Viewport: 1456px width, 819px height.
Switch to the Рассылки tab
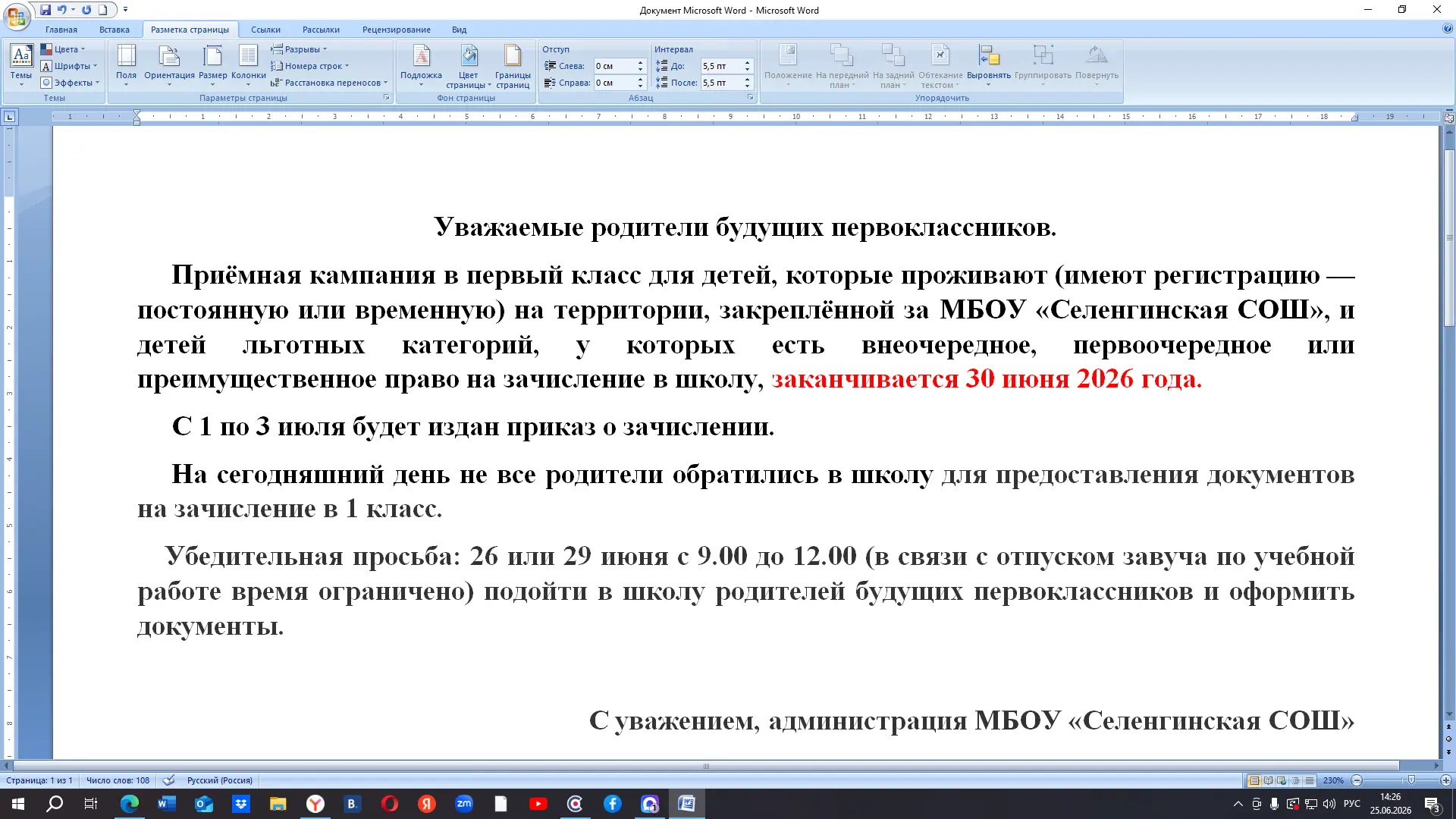[x=321, y=30]
